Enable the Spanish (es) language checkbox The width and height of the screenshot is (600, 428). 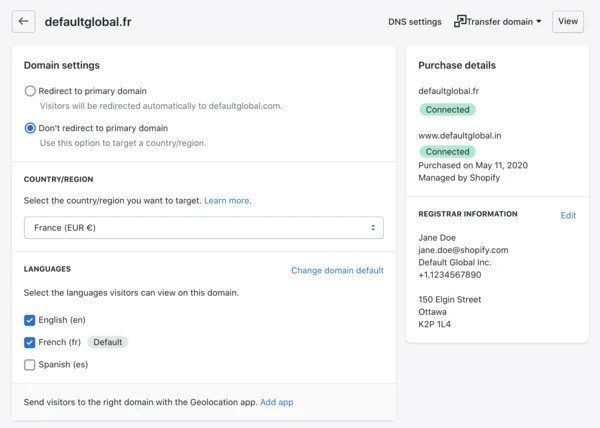click(x=30, y=365)
